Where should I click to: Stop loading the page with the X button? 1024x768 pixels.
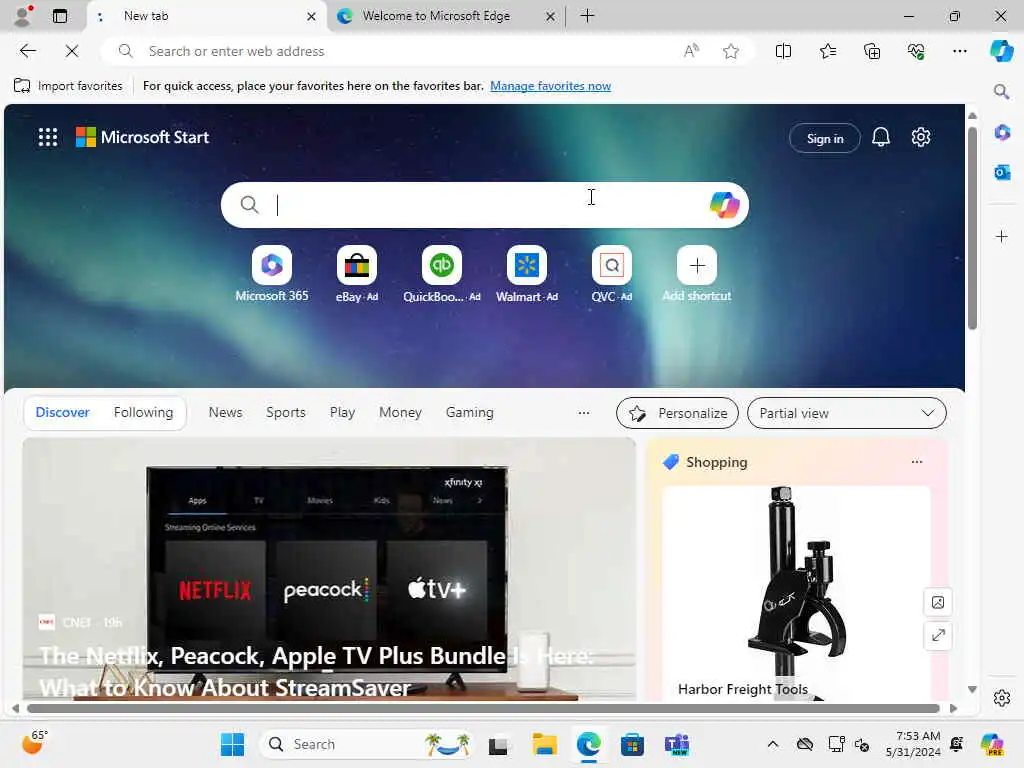click(x=72, y=51)
